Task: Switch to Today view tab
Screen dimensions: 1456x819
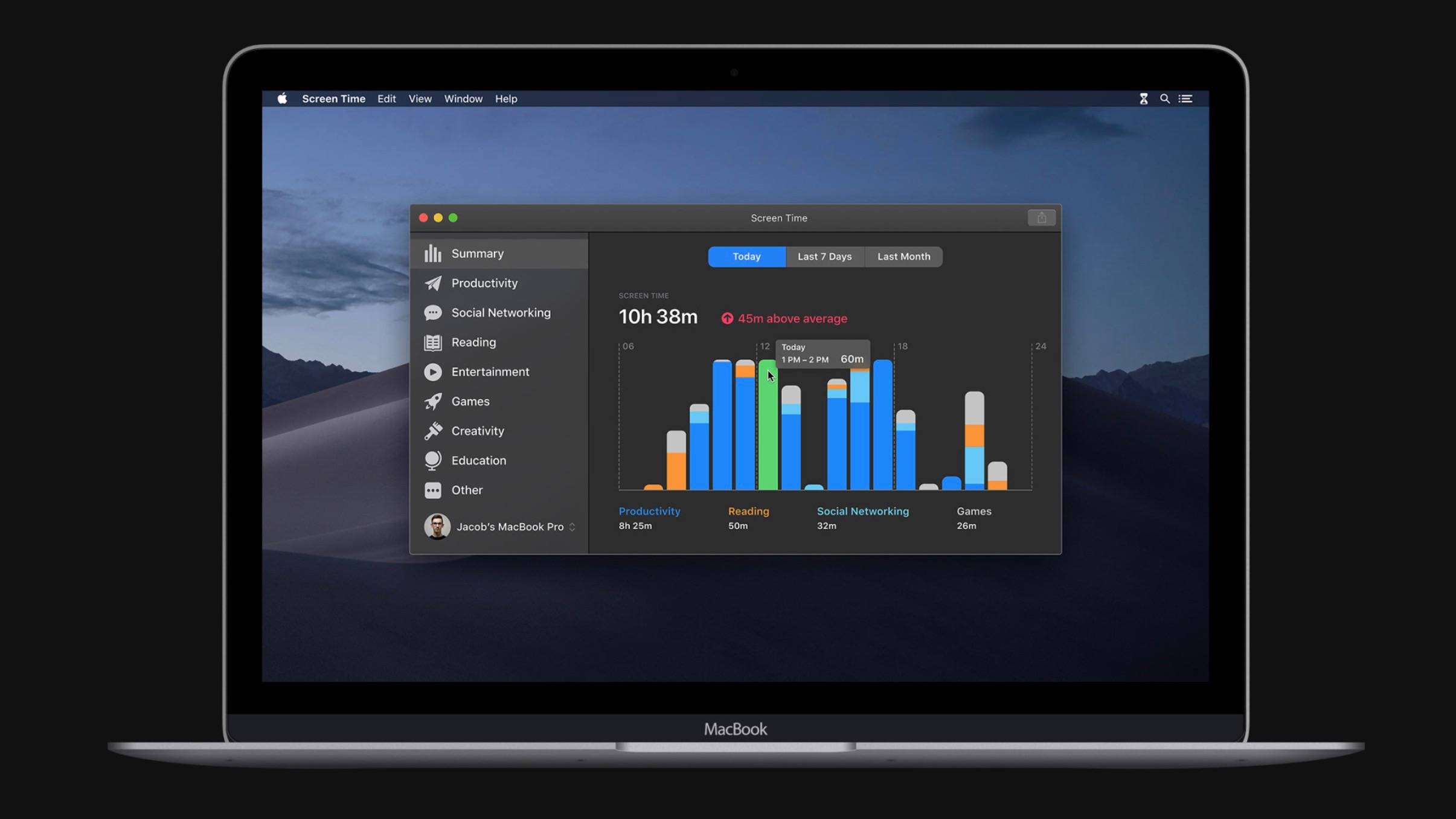Action: tap(747, 256)
